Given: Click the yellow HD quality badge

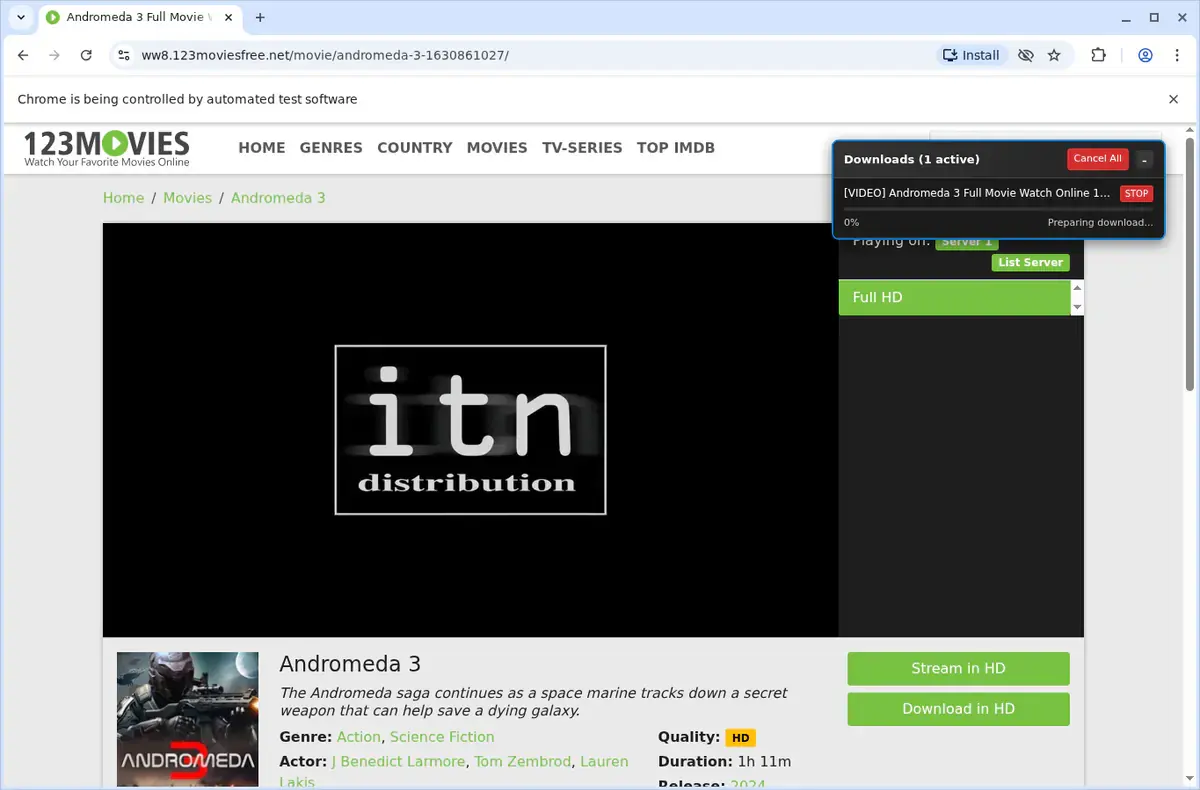Looking at the screenshot, I should click(x=740, y=738).
